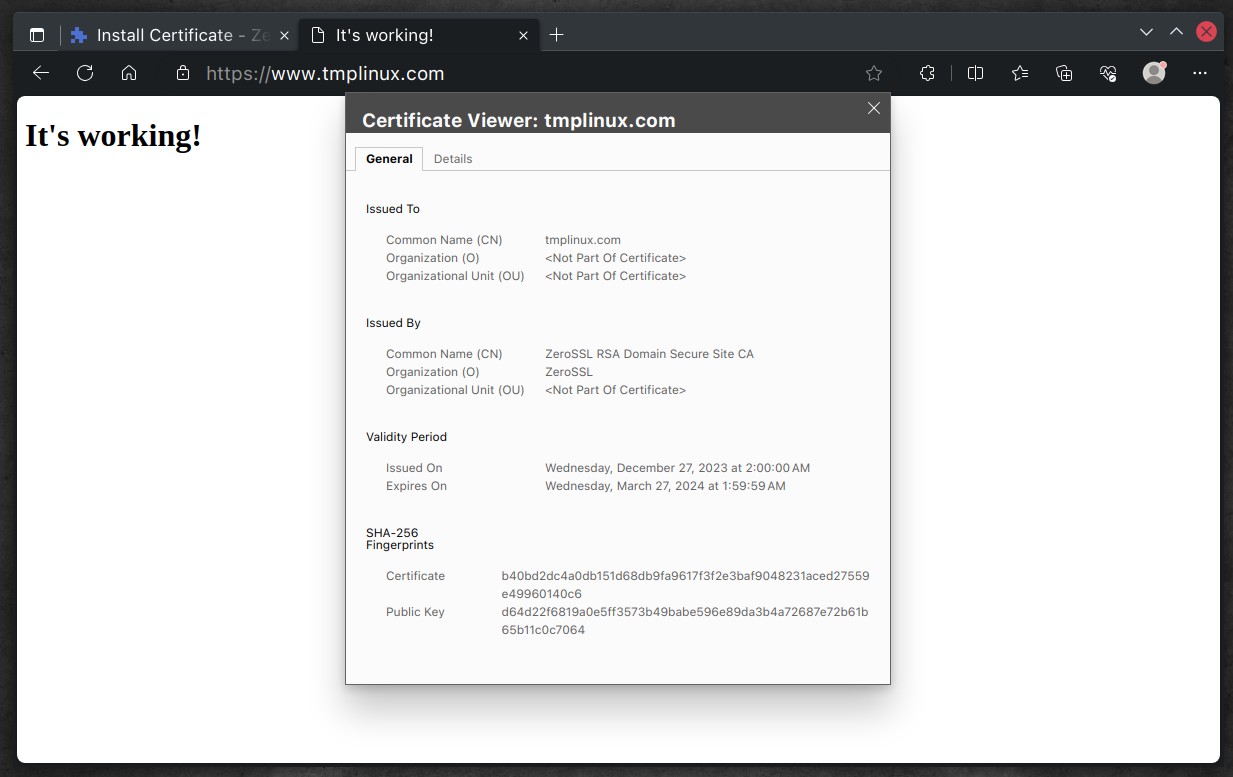The height and width of the screenshot is (777, 1233).
Task: Close the Install Certificate tab
Action: (284, 35)
